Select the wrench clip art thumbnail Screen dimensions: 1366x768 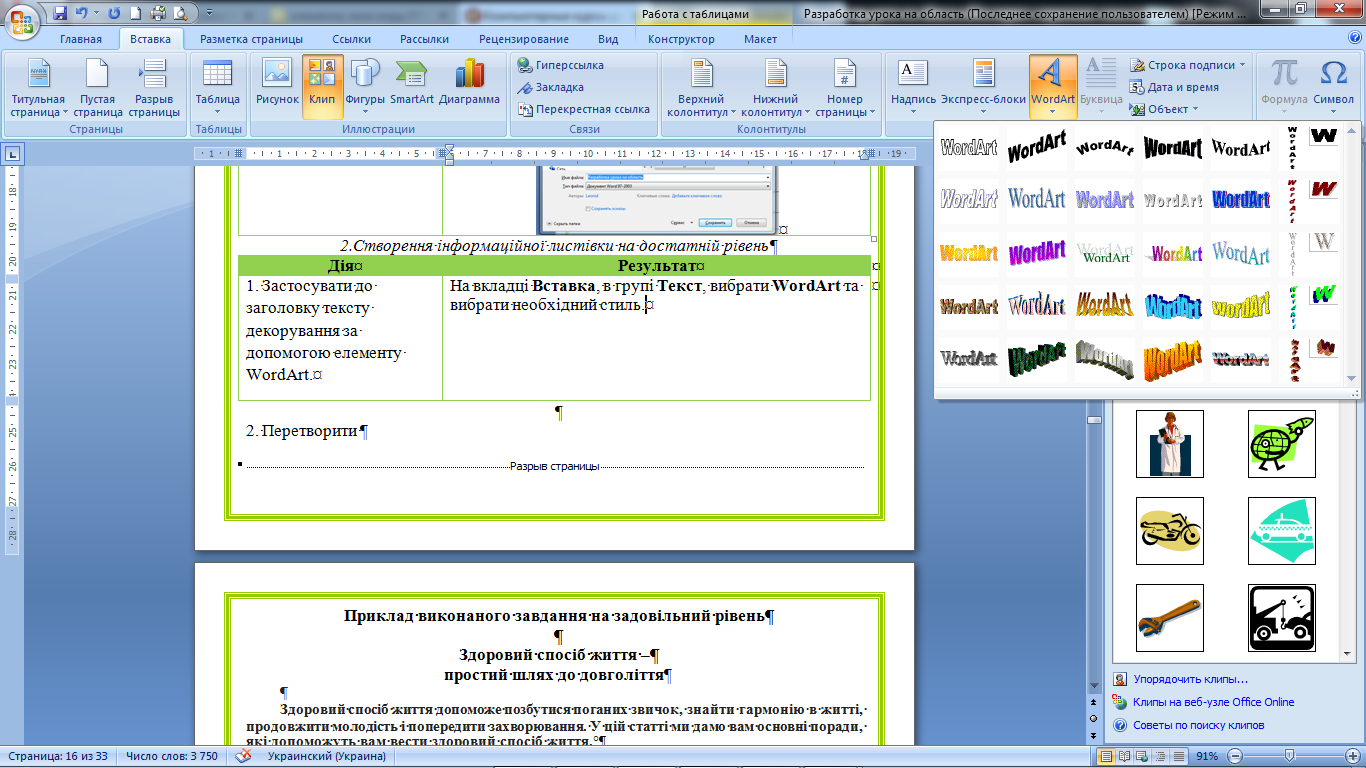coord(1170,617)
